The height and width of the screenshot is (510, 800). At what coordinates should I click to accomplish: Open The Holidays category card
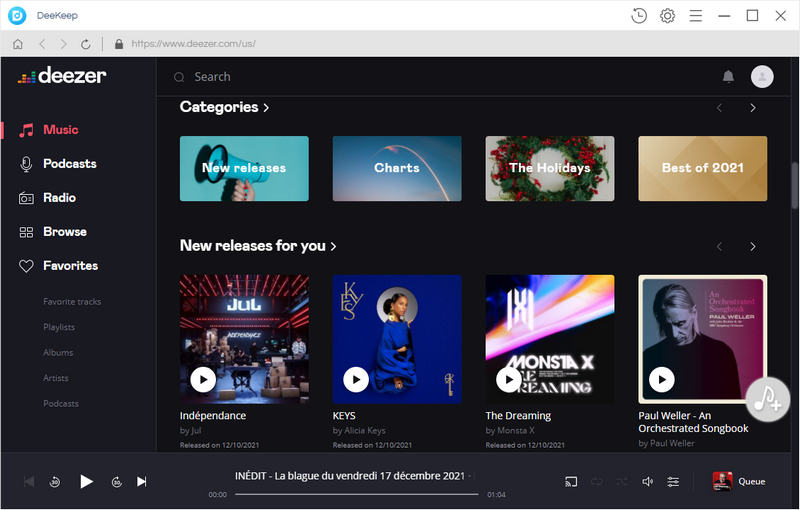tap(549, 168)
